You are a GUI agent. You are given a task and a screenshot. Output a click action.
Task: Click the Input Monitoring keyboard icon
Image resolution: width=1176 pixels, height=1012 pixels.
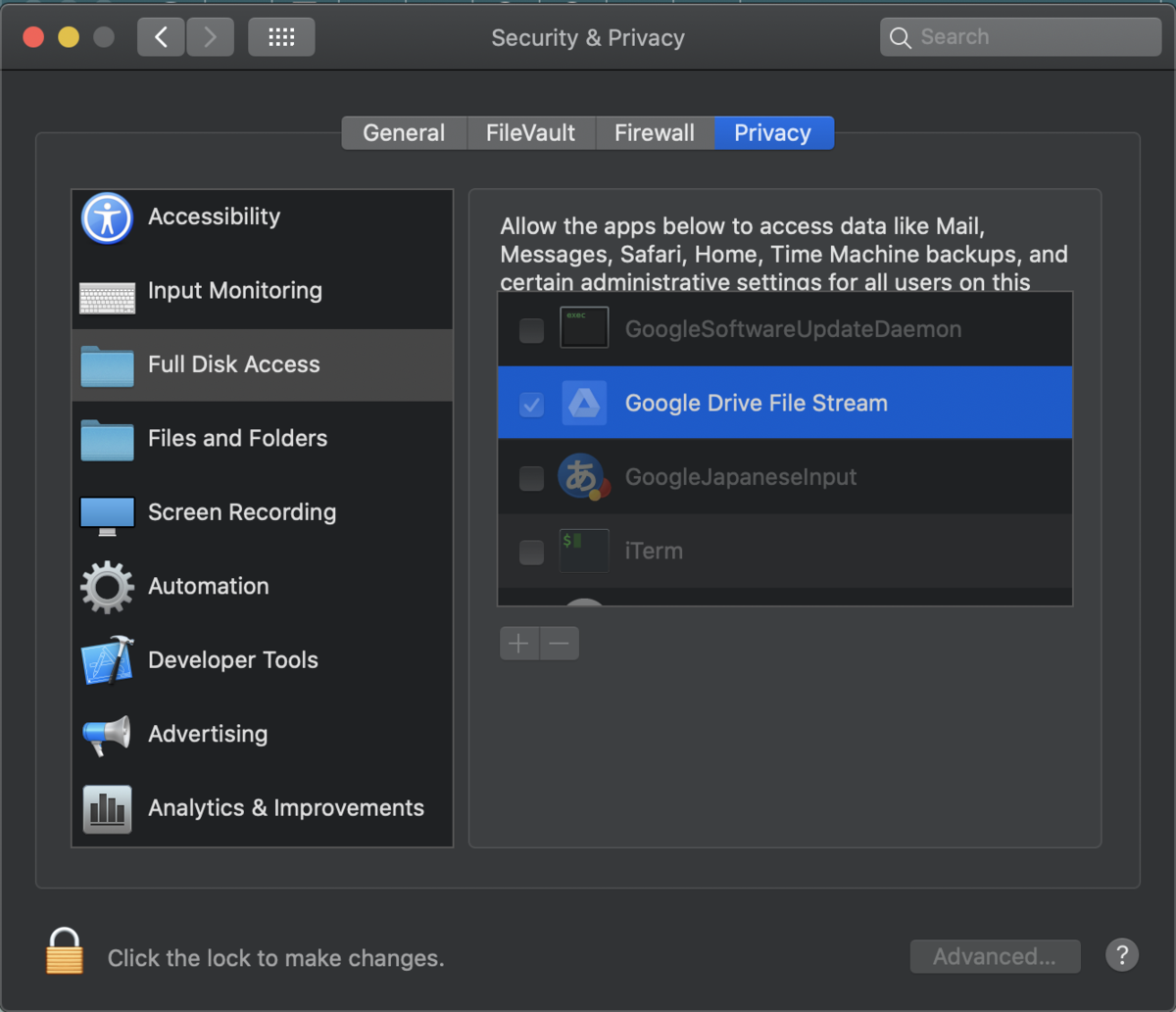tap(107, 297)
